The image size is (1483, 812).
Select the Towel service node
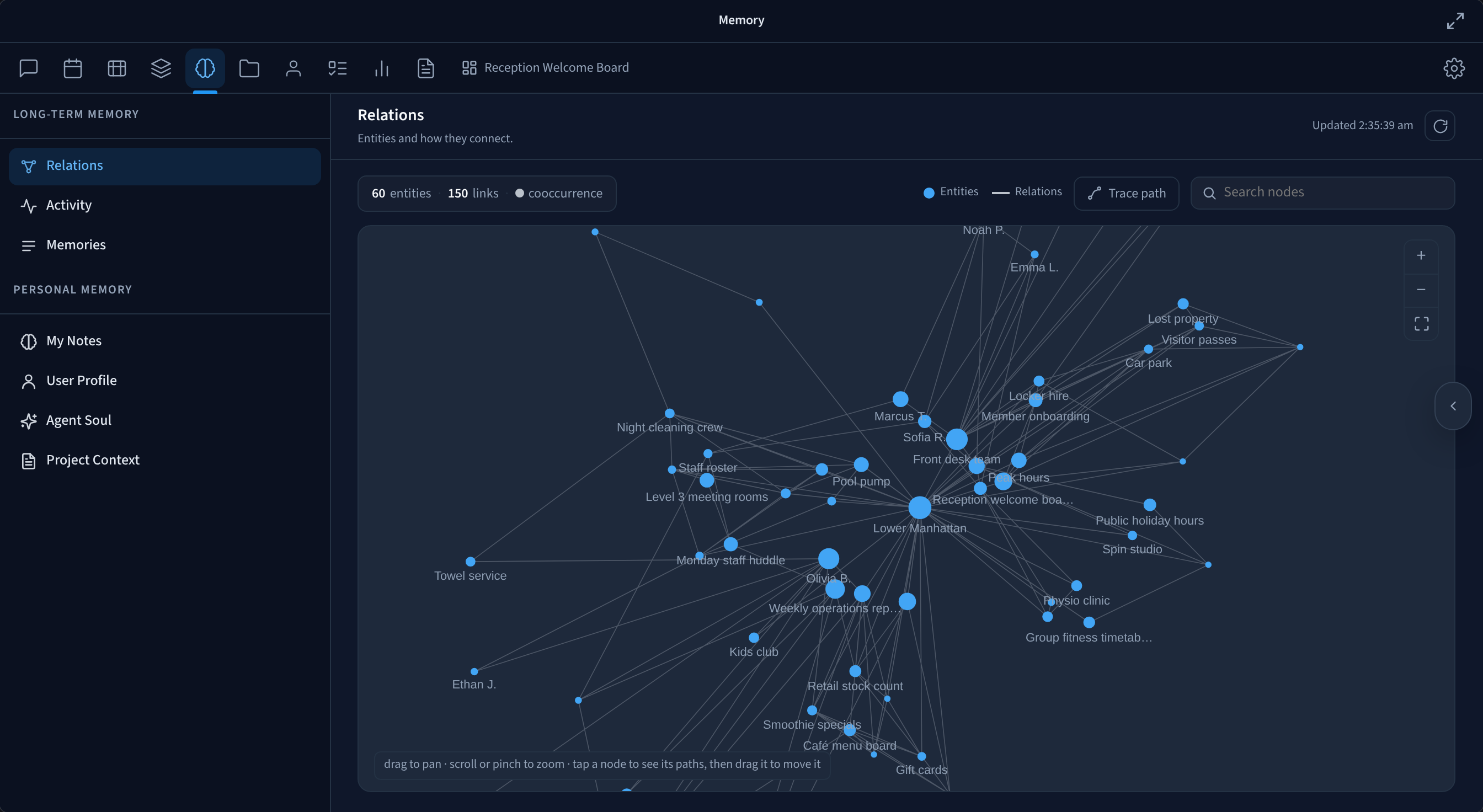click(x=471, y=561)
